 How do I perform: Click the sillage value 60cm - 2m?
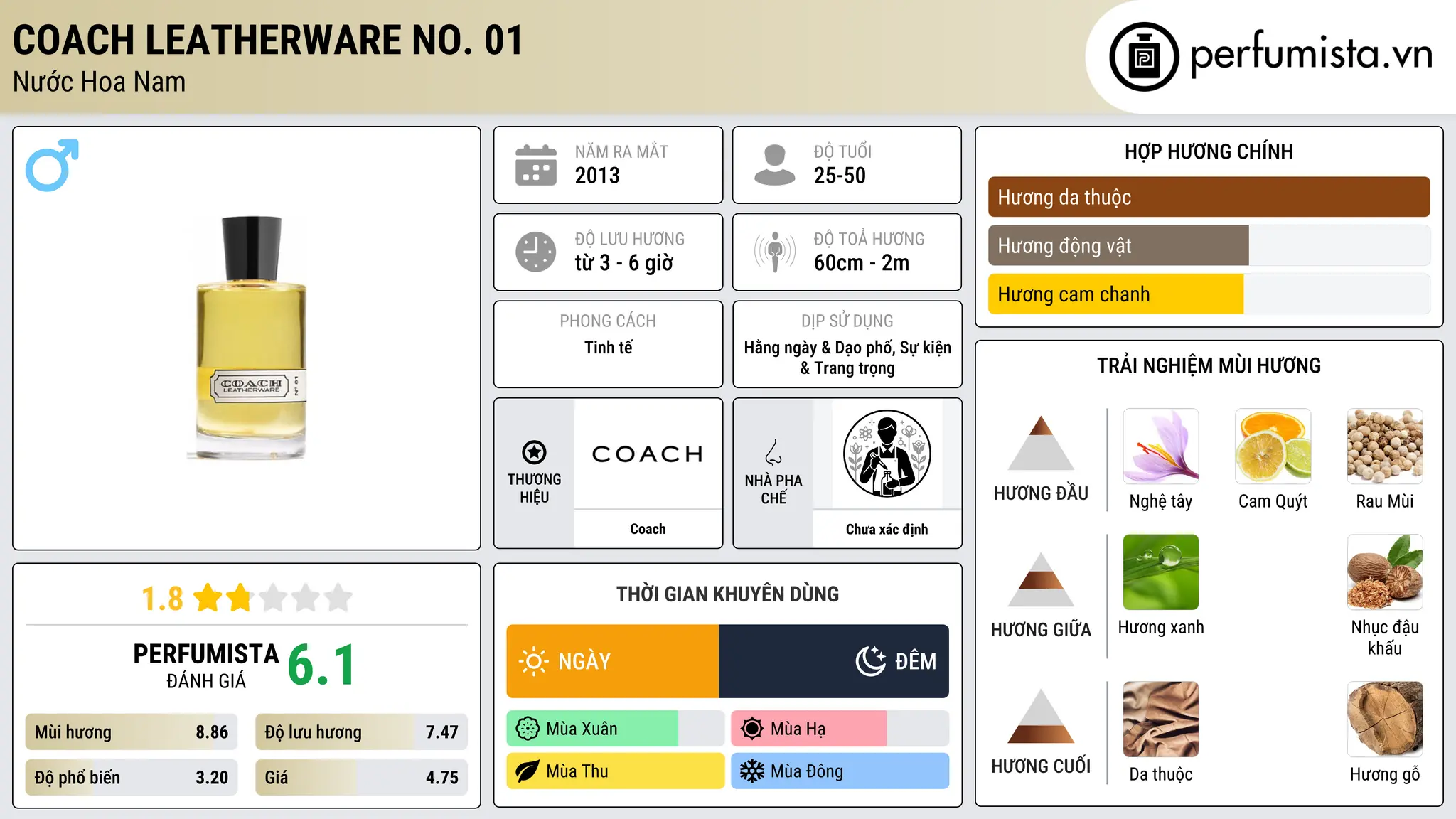click(862, 263)
